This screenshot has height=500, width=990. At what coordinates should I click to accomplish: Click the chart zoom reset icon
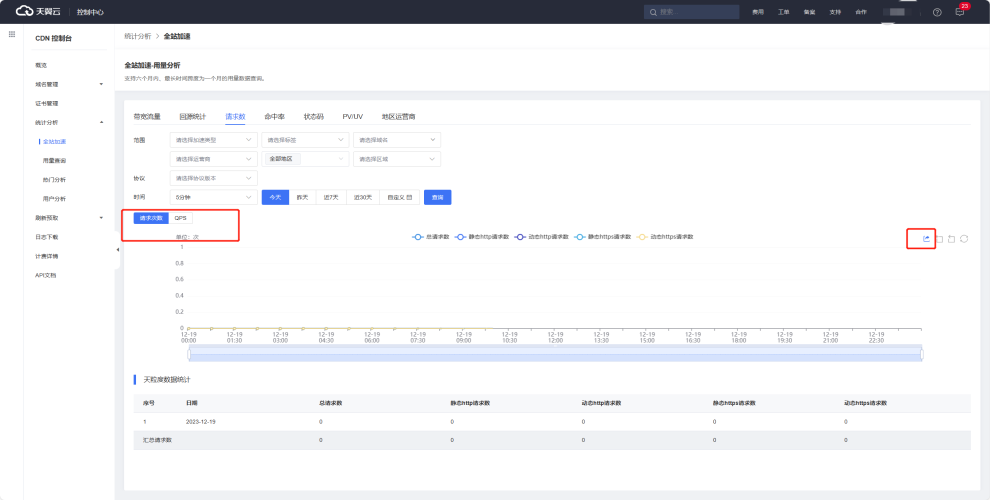(x=951, y=239)
